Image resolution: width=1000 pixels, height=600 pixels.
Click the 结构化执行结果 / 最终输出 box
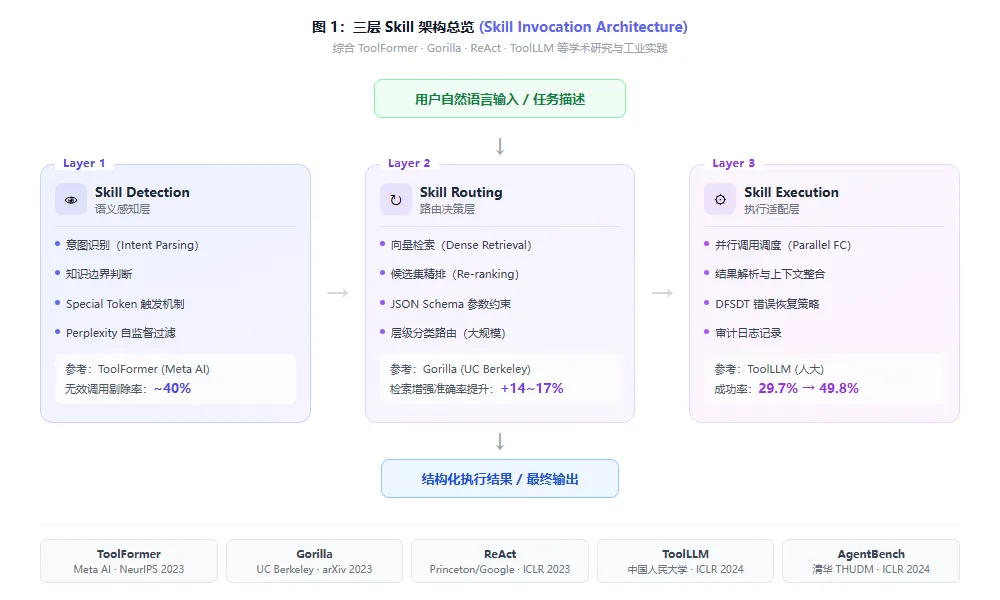[500, 479]
